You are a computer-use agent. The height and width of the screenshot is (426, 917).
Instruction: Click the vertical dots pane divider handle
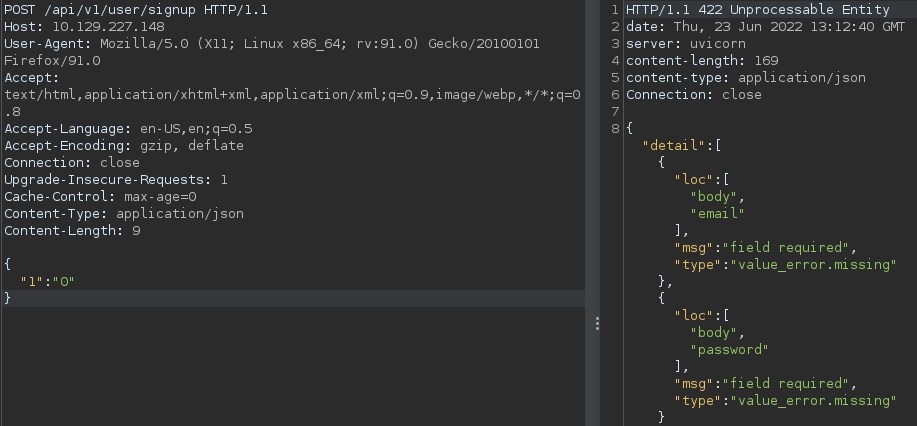[x=598, y=323]
